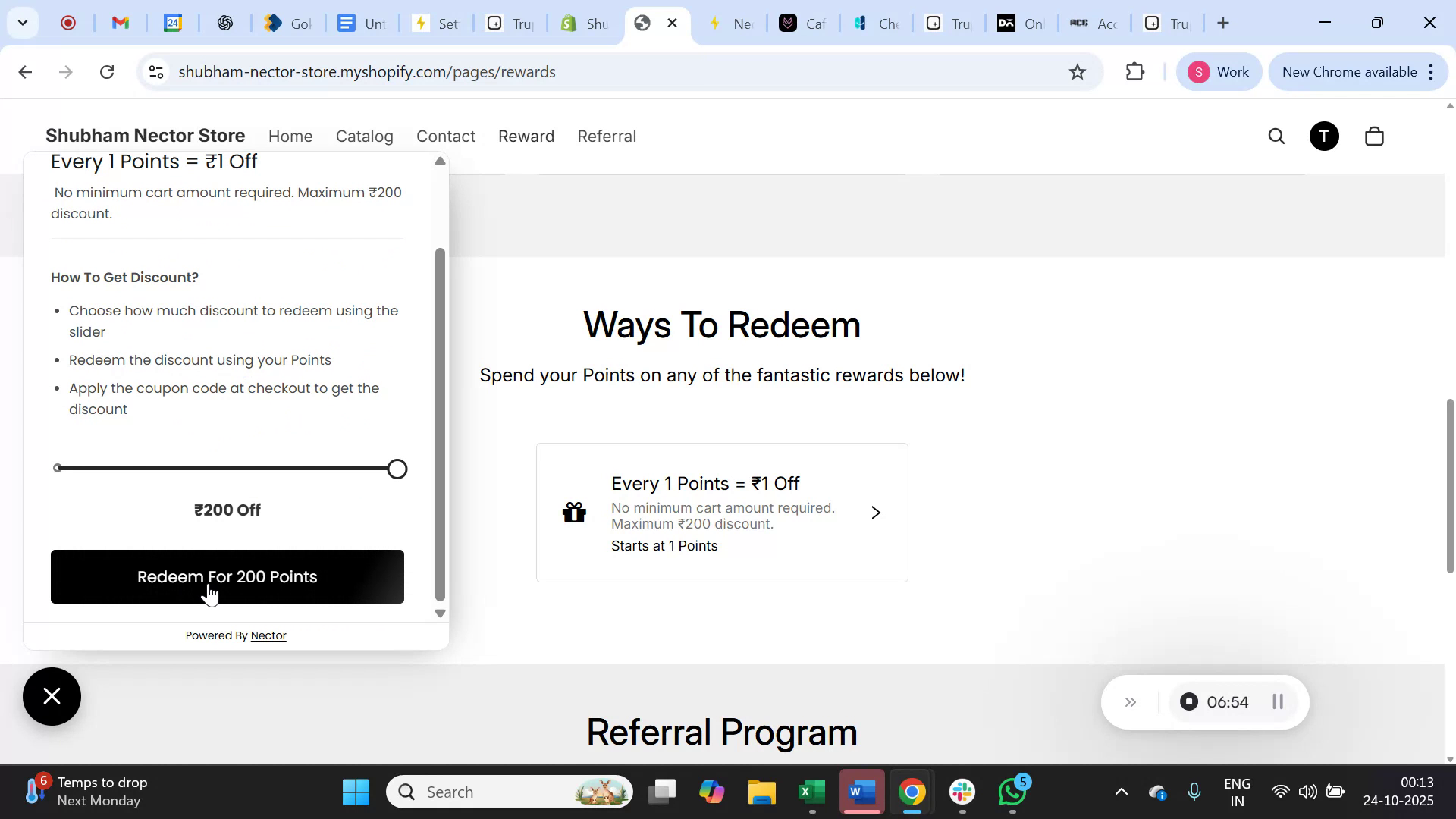Click the search icon on the store header

[1277, 136]
